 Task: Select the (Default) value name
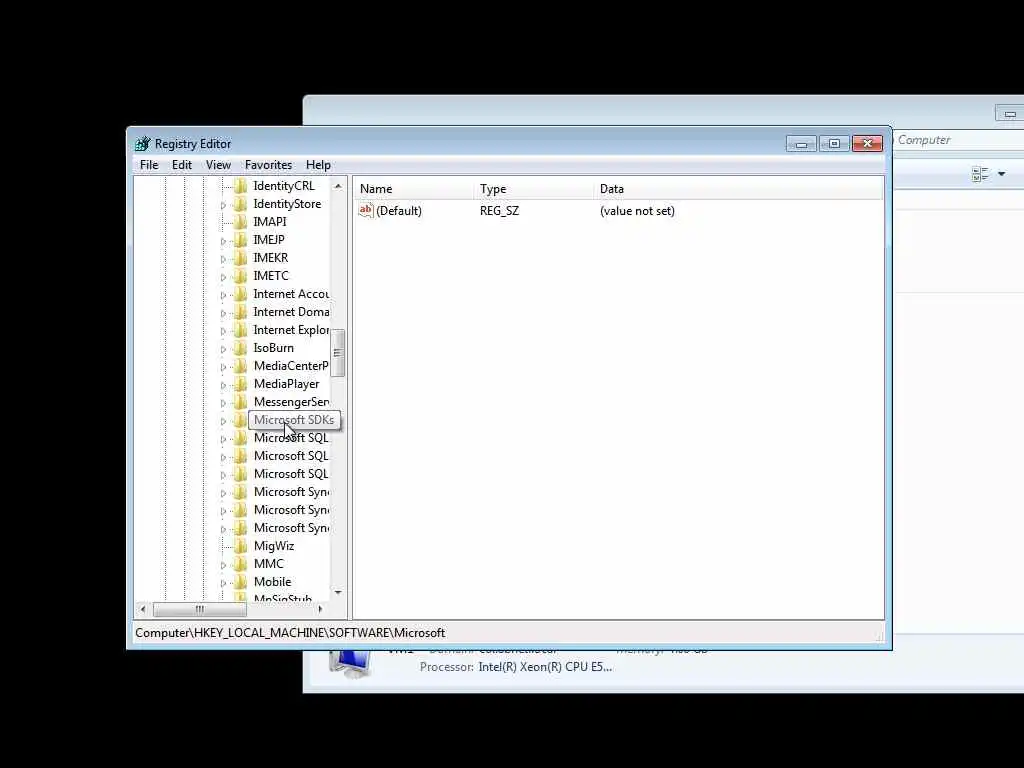[x=399, y=211]
